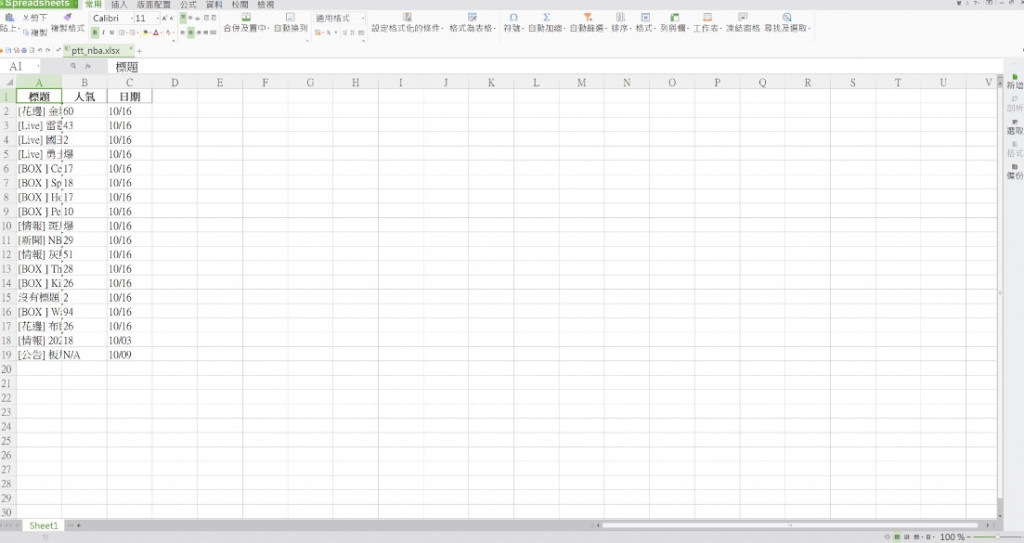Click 備份 in the right sidebar
Image resolution: width=1024 pixels, height=543 pixels.
point(1014,171)
